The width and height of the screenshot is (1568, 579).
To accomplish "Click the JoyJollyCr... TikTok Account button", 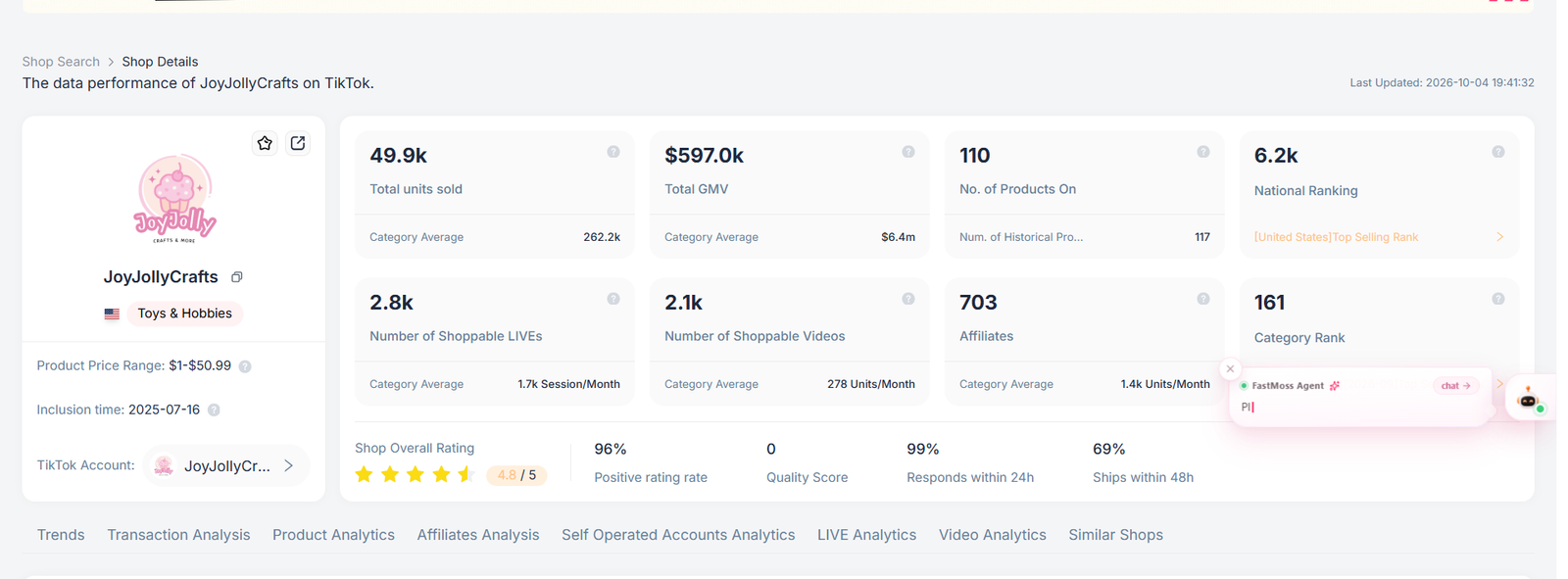I will coord(226,466).
